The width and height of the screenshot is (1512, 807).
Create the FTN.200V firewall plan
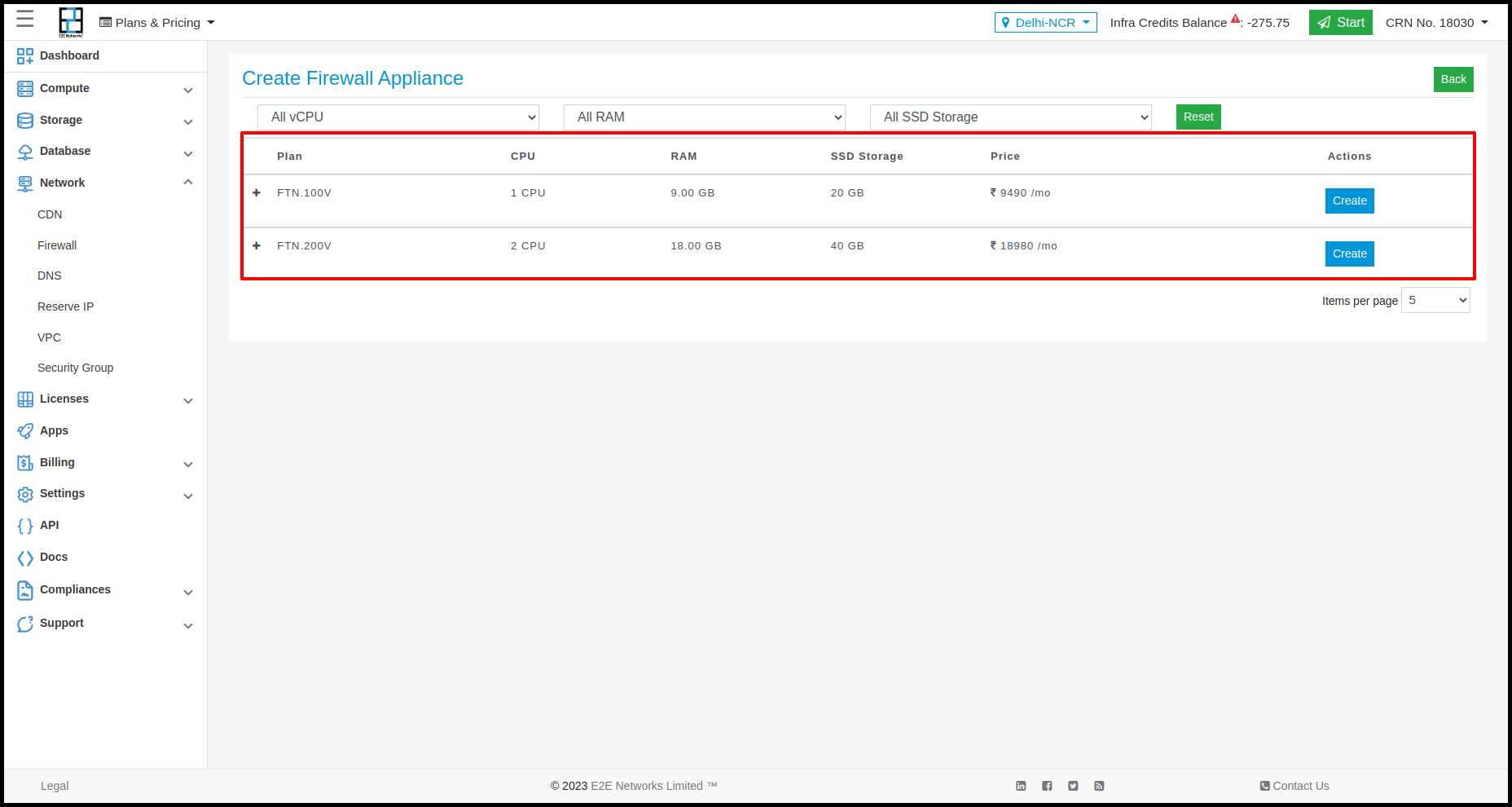pyautogui.click(x=1350, y=254)
